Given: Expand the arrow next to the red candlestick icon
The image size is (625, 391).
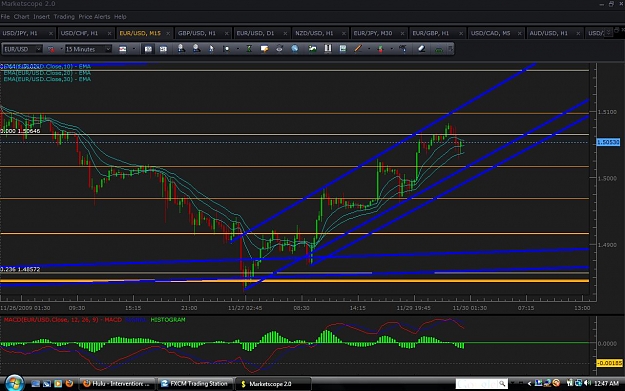Looking at the screenshot, I should (61, 49).
